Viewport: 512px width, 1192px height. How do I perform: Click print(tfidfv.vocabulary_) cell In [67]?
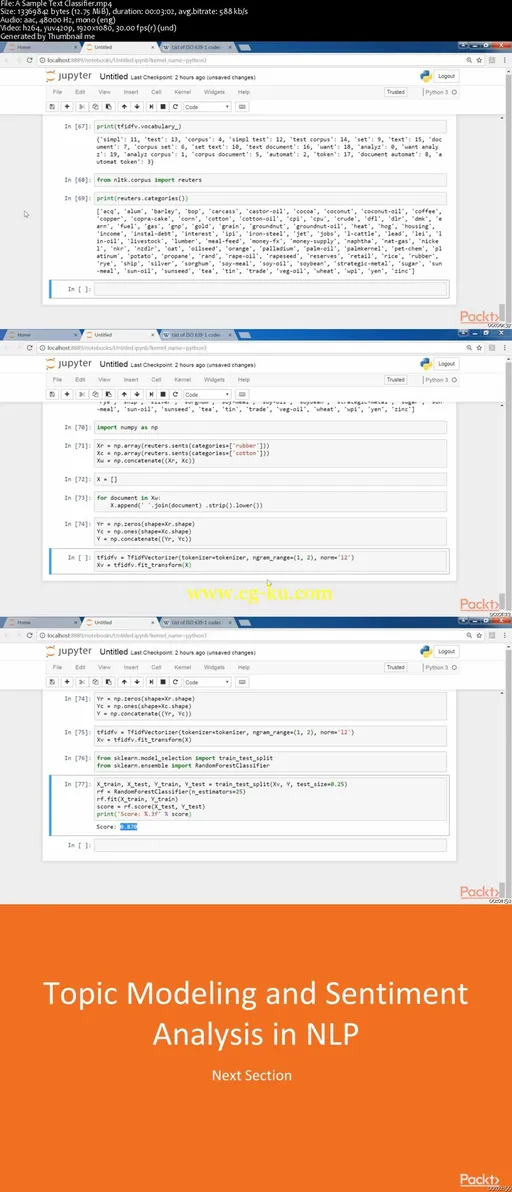271,126
